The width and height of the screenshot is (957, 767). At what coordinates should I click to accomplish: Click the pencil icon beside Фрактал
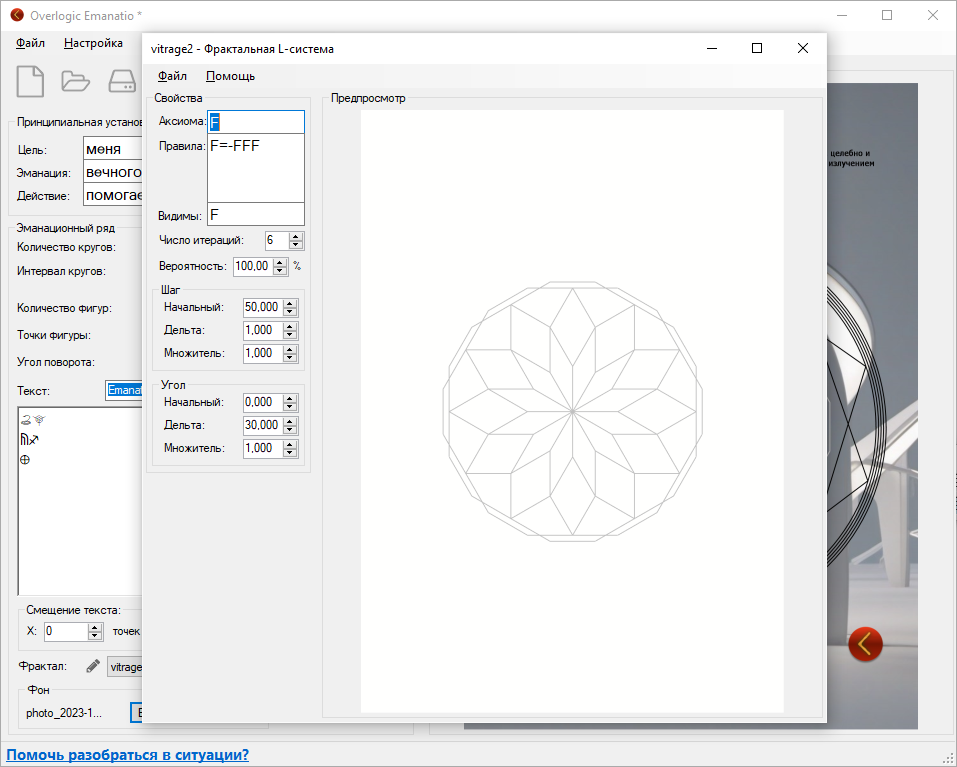click(x=93, y=666)
